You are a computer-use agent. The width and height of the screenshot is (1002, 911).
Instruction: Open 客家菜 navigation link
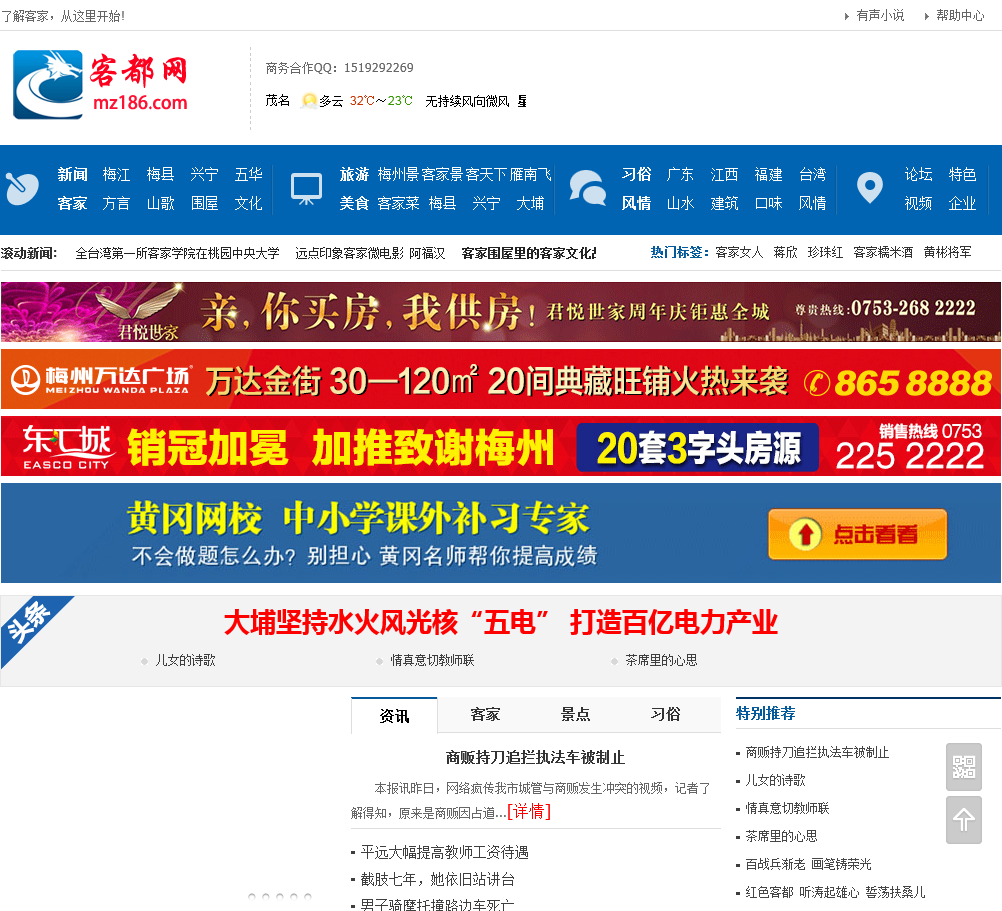399,203
